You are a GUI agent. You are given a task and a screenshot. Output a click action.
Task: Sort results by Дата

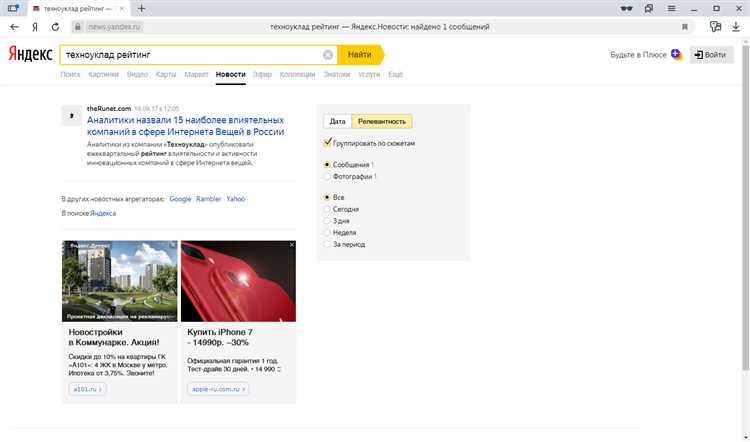pos(337,122)
